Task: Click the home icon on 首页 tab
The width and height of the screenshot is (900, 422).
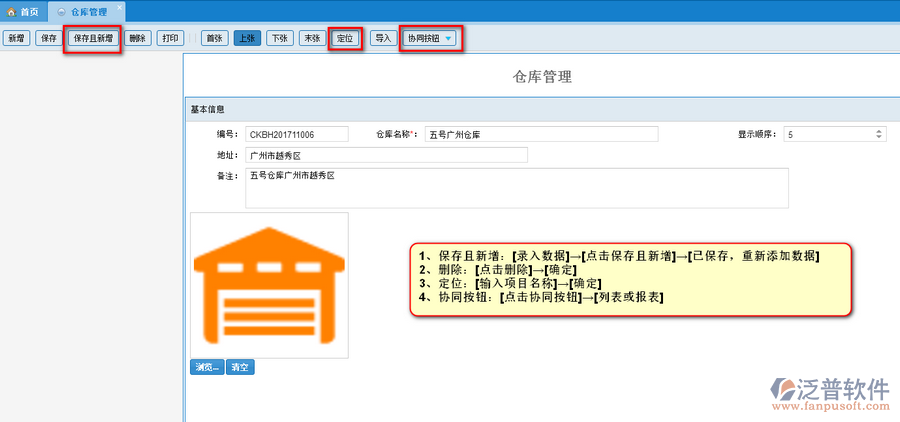Action: (x=11, y=11)
